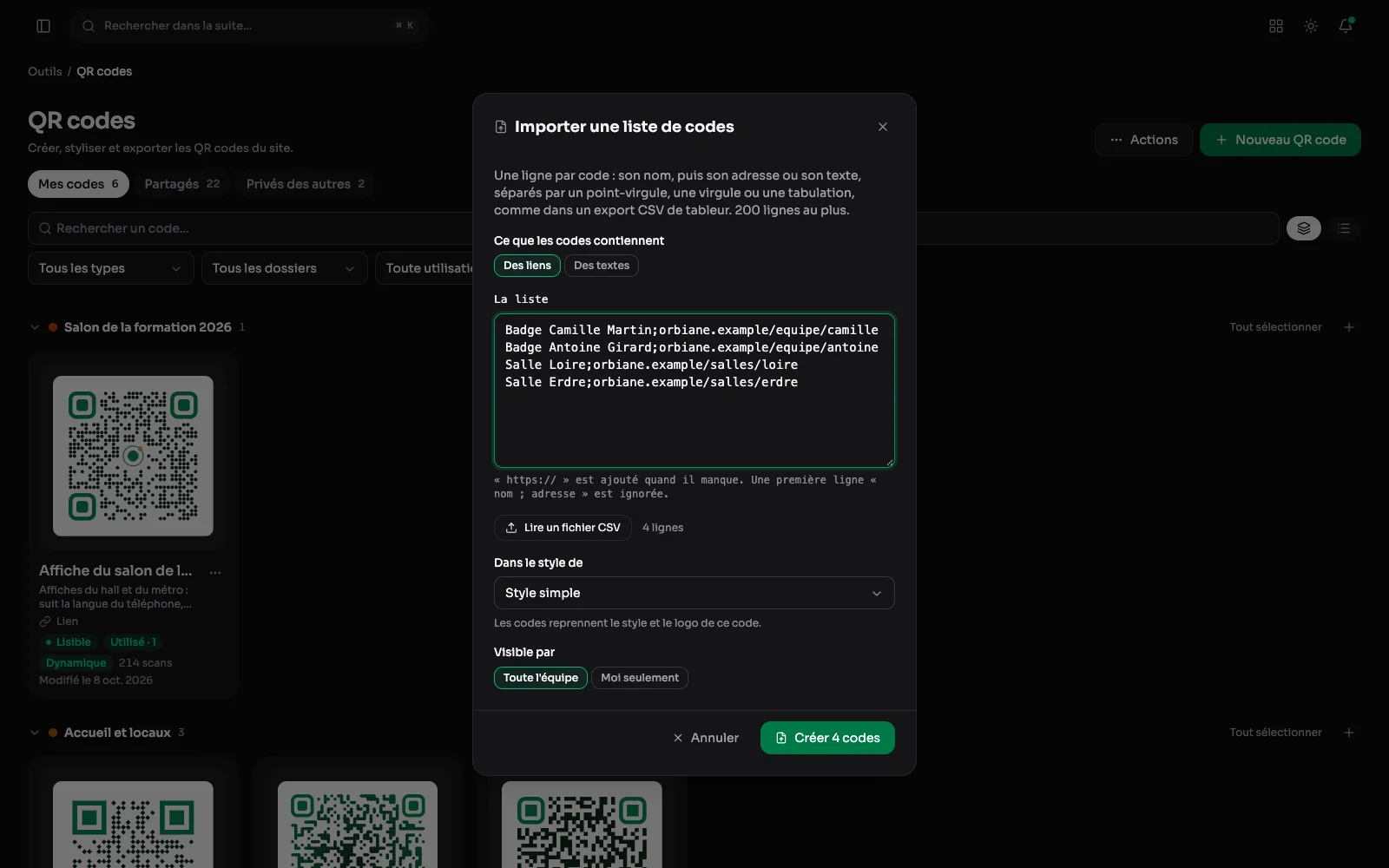The width and height of the screenshot is (1389, 868).
Task: Switch to grouped layers view icon
Action: (x=1304, y=228)
